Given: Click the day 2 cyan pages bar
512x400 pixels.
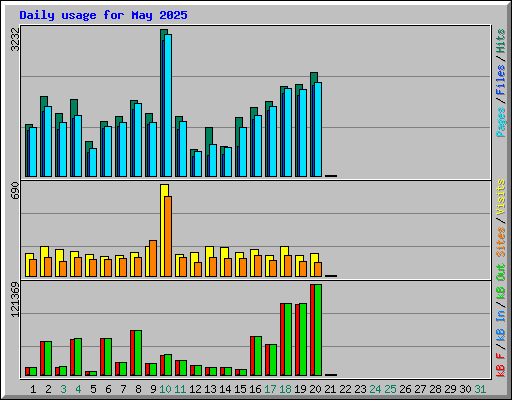Looking at the screenshot, I should (48, 141).
